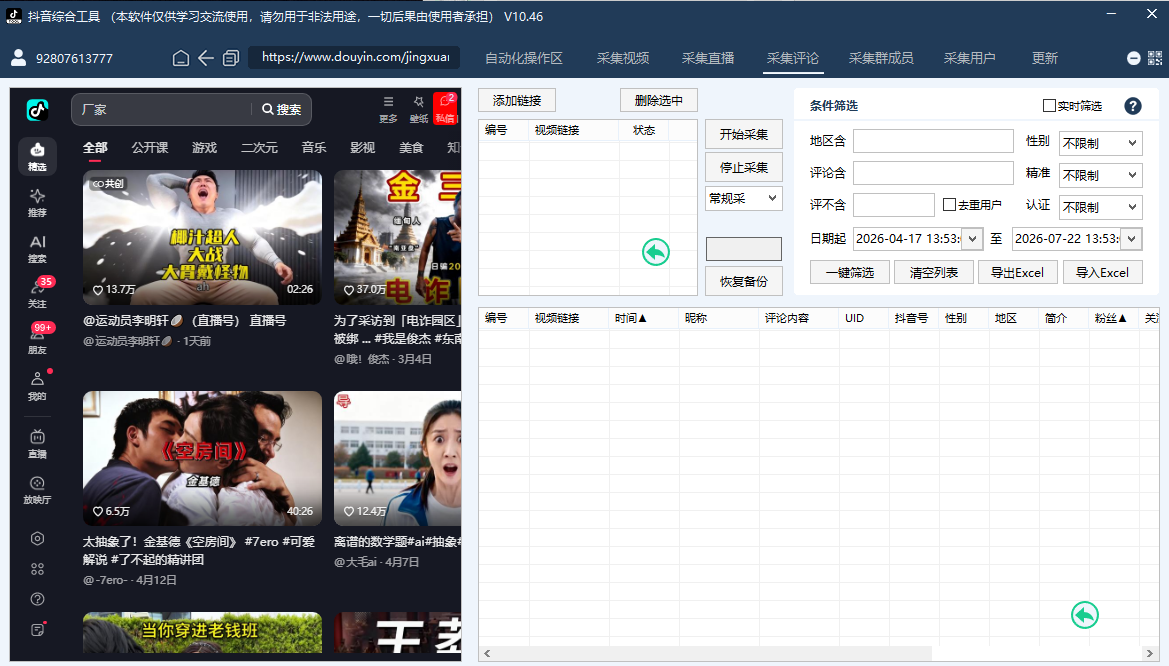Click the hexagon settings icon in sidebar
1169x666 pixels.
click(37, 538)
